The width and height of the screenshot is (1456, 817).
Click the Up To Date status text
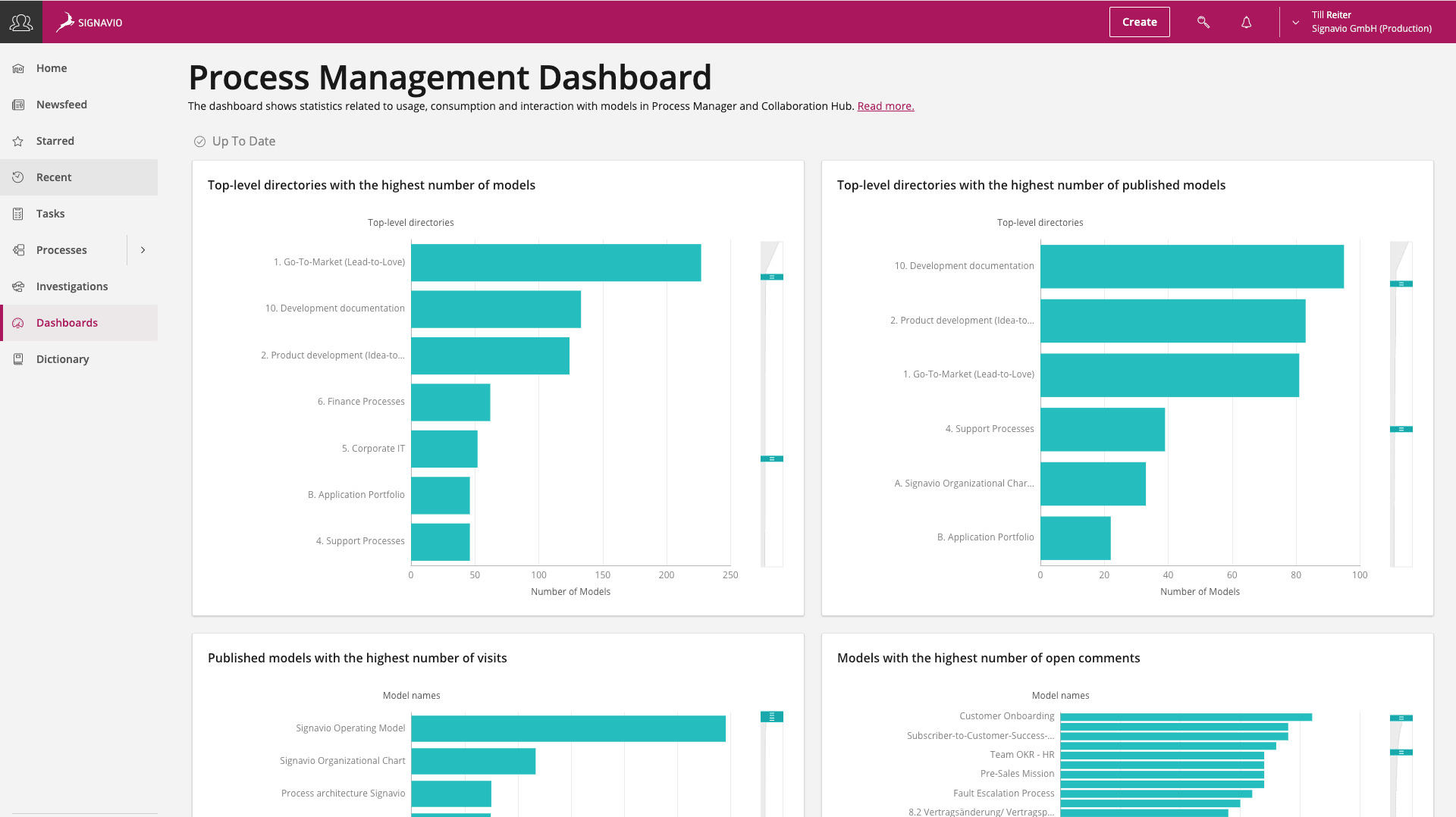243,141
